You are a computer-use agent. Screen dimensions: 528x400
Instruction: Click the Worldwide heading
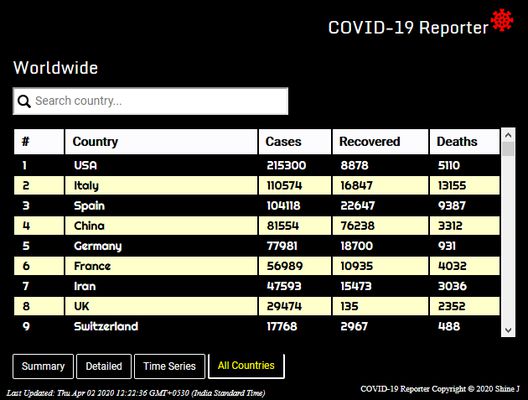[56, 68]
